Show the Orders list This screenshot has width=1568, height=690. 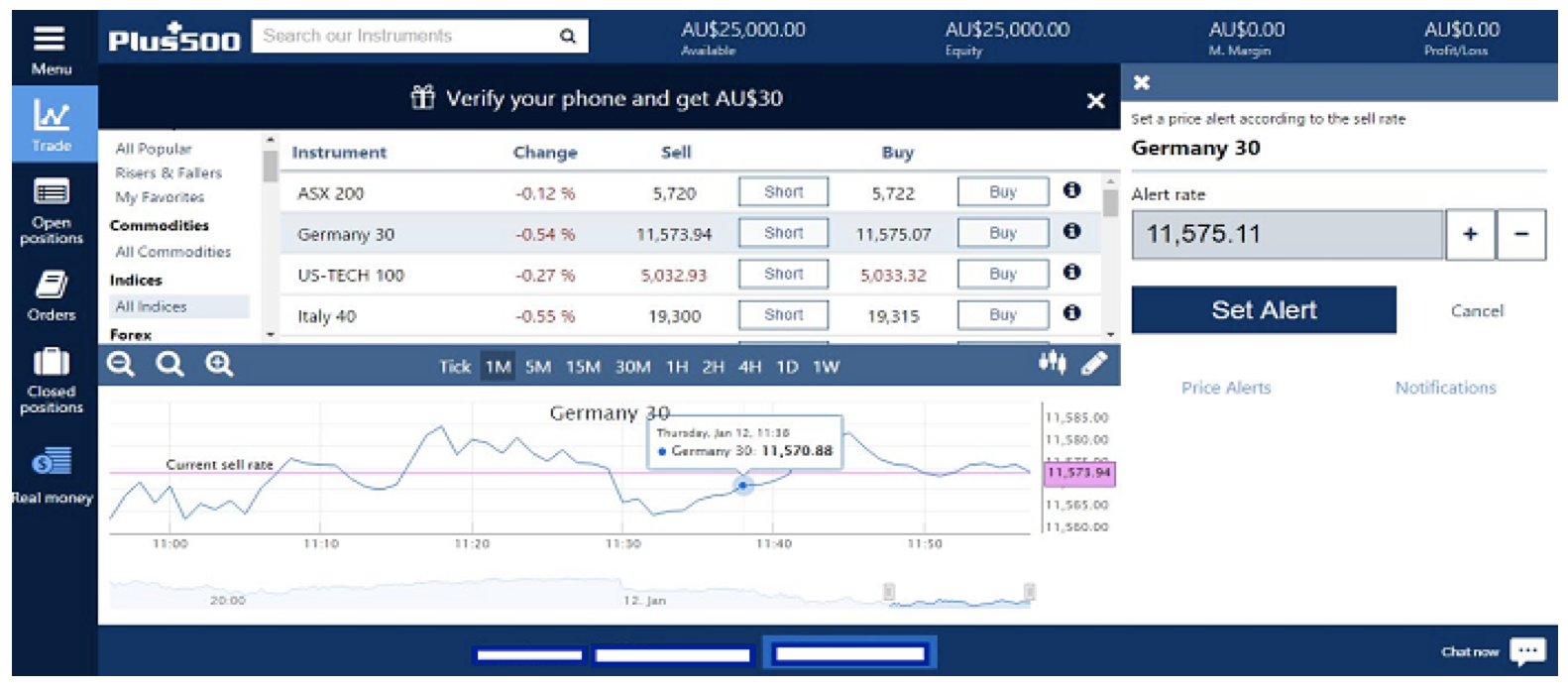pos(52,296)
